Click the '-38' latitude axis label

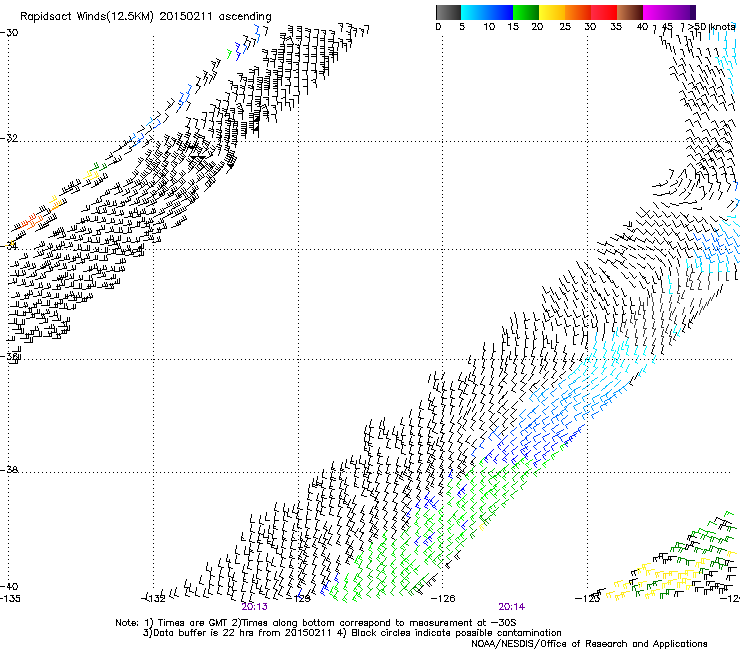click(9, 470)
